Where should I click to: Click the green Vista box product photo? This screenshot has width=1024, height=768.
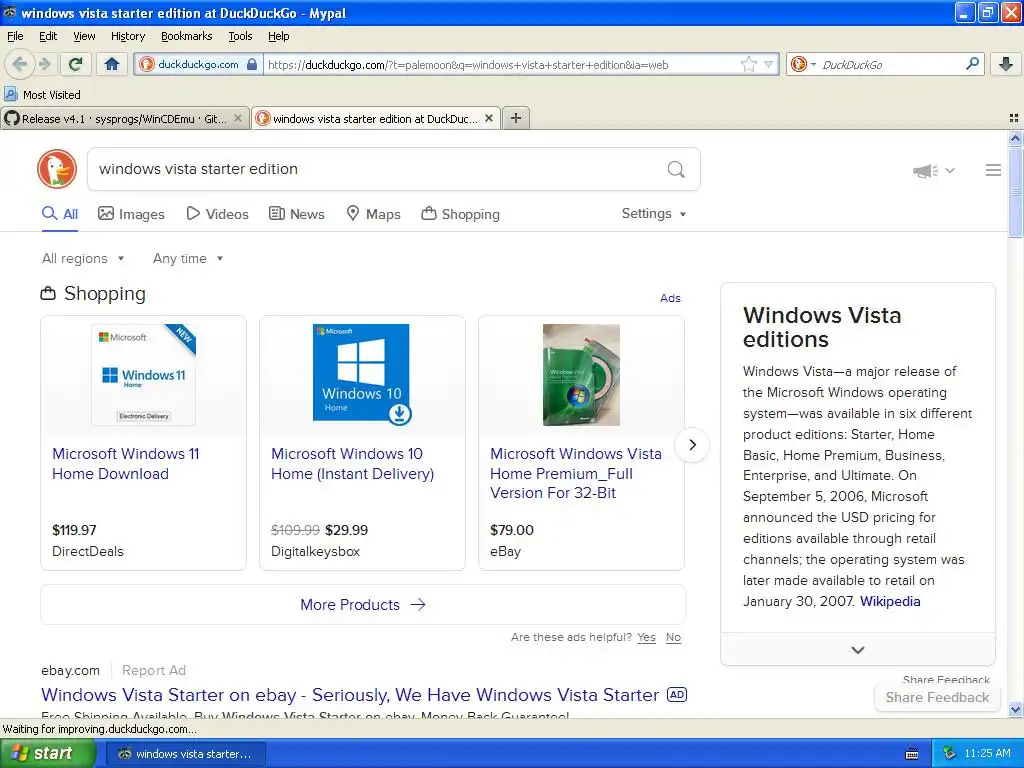coord(581,375)
